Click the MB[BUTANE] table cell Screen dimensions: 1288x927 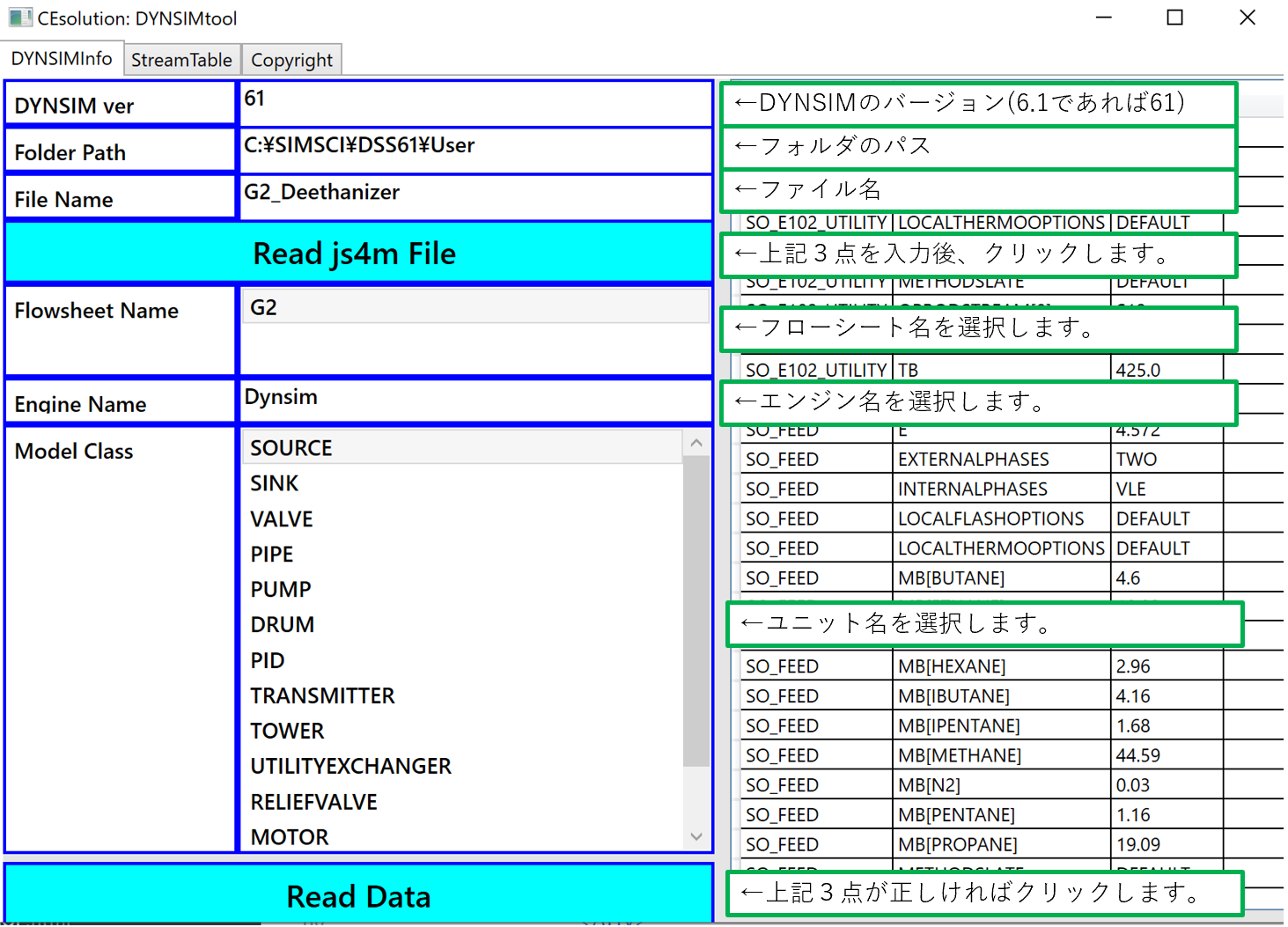coord(1001,578)
